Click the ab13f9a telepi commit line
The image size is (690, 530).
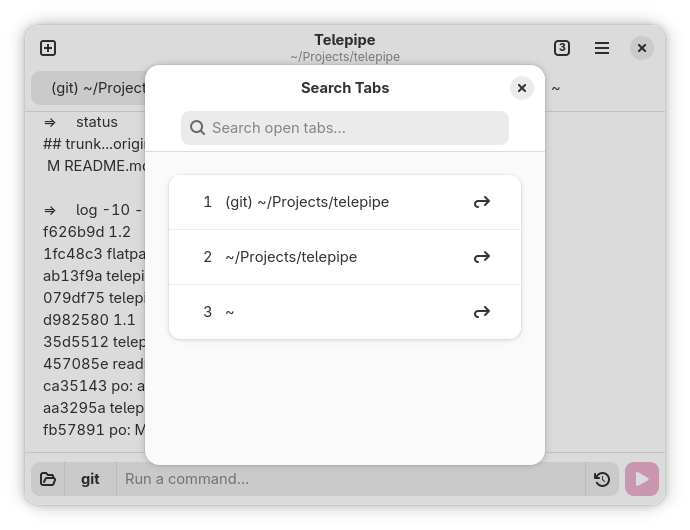click(94, 276)
